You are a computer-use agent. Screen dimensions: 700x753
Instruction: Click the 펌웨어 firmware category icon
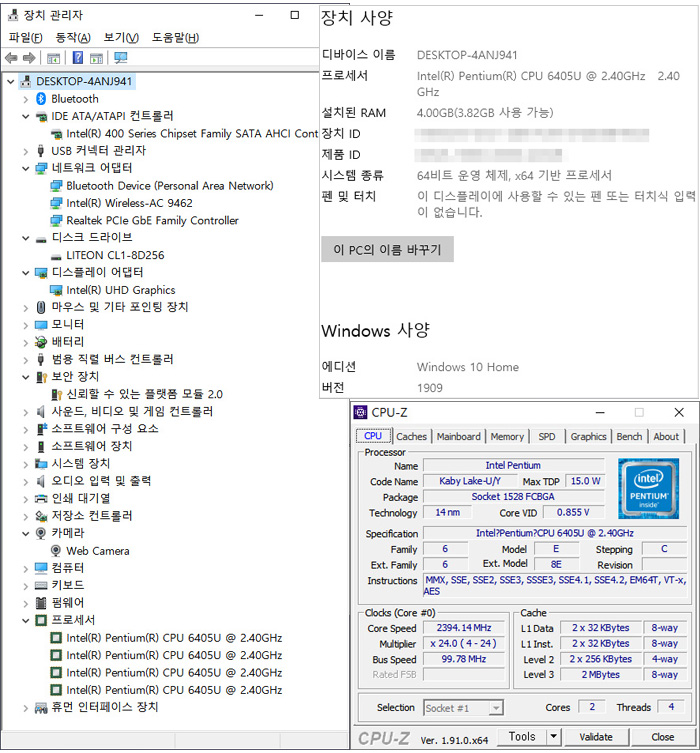(41, 603)
